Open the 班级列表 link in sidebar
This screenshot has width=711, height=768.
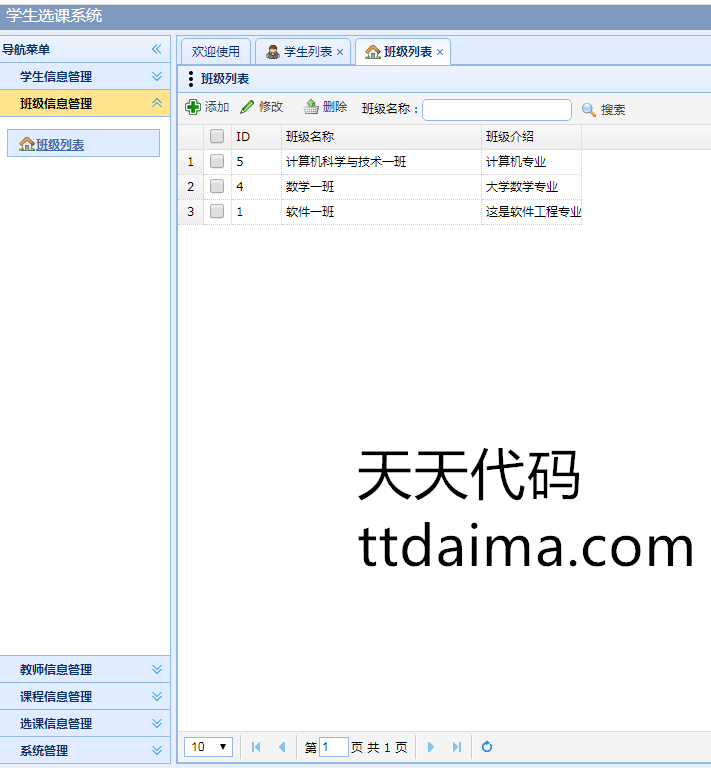click(x=60, y=145)
